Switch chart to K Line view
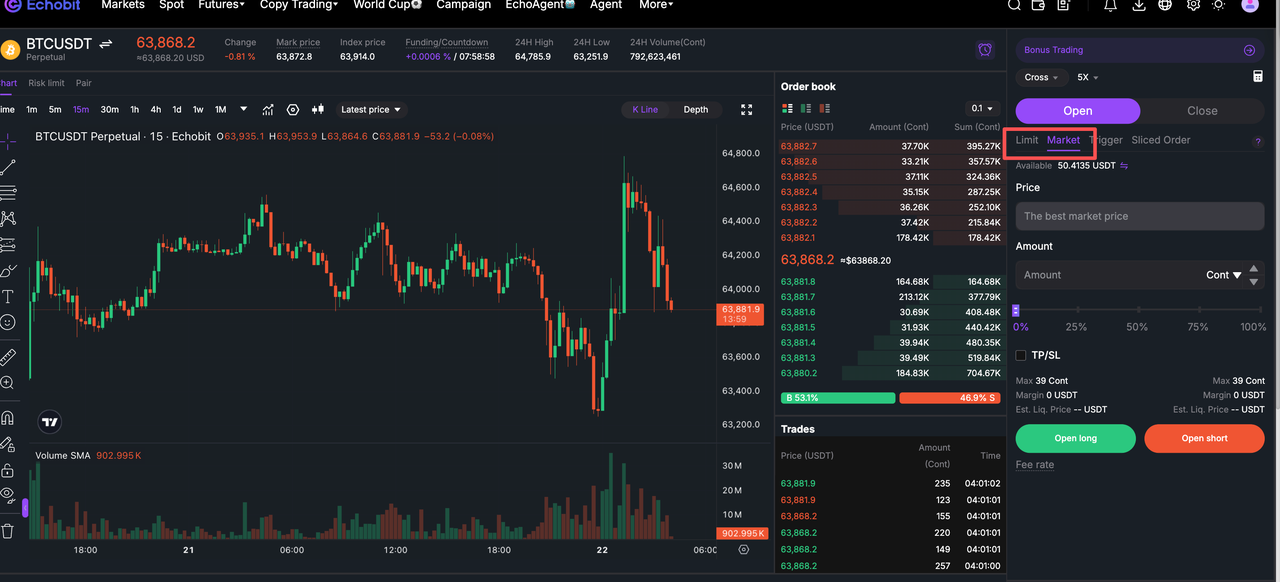Viewport: 1280px width, 582px height. pos(646,110)
